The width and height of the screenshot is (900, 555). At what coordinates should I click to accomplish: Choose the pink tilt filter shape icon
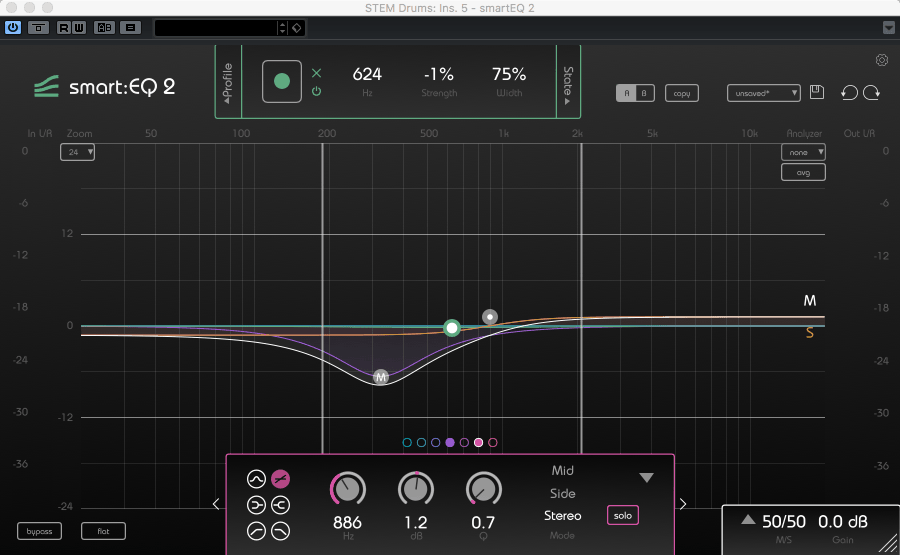(x=281, y=479)
